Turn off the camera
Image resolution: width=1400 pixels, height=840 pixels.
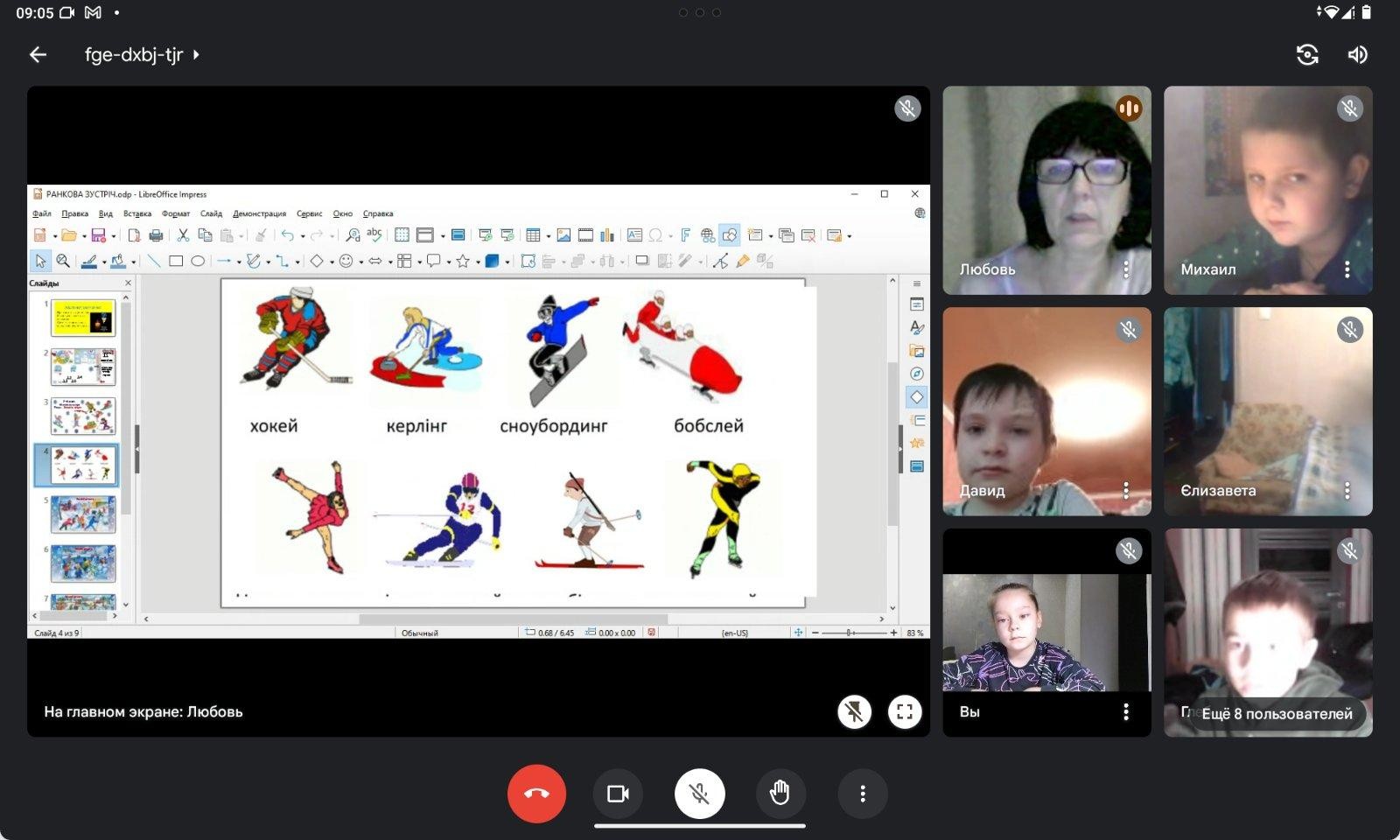618,794
